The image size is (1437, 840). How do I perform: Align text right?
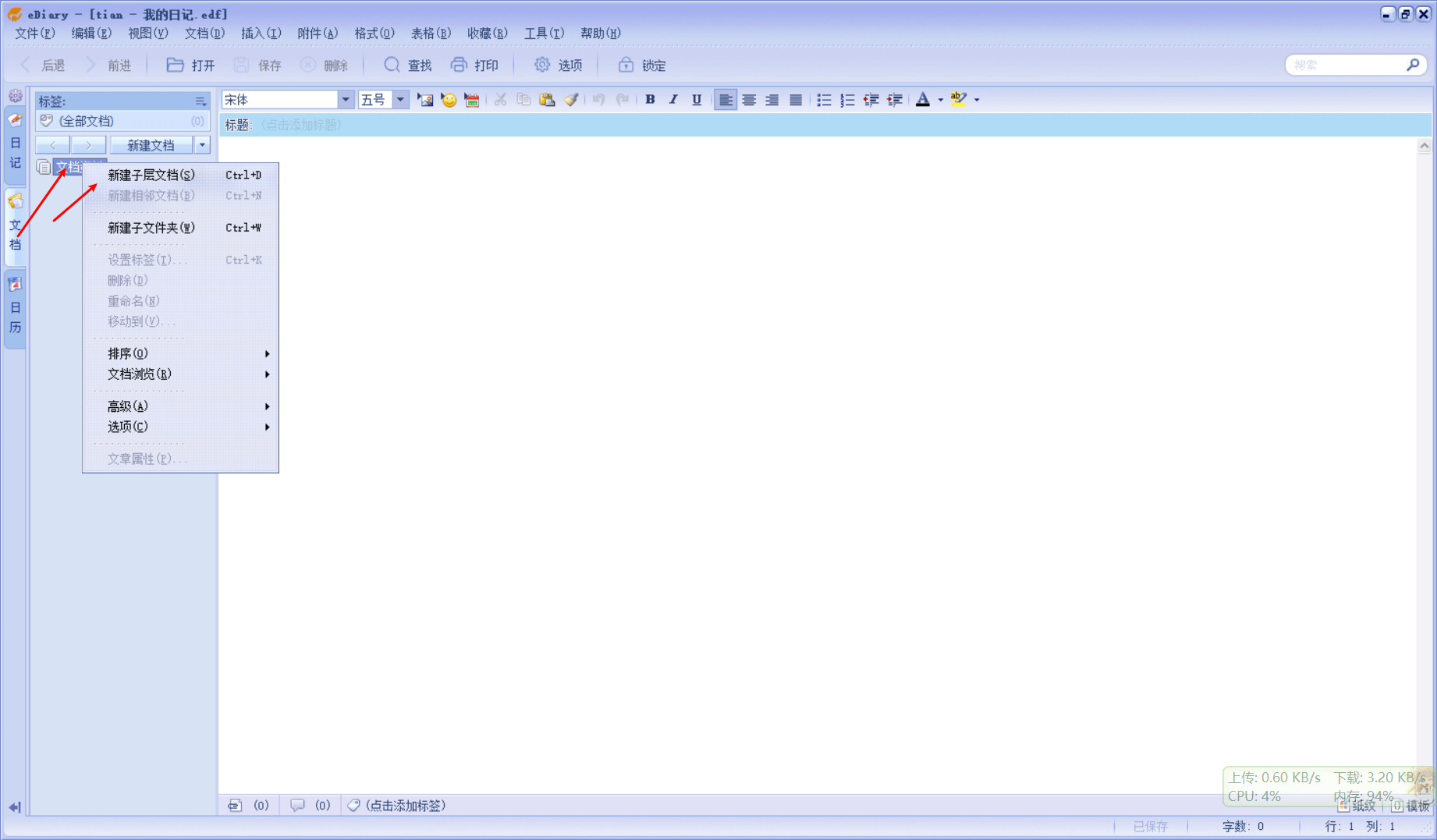[772, 100]
